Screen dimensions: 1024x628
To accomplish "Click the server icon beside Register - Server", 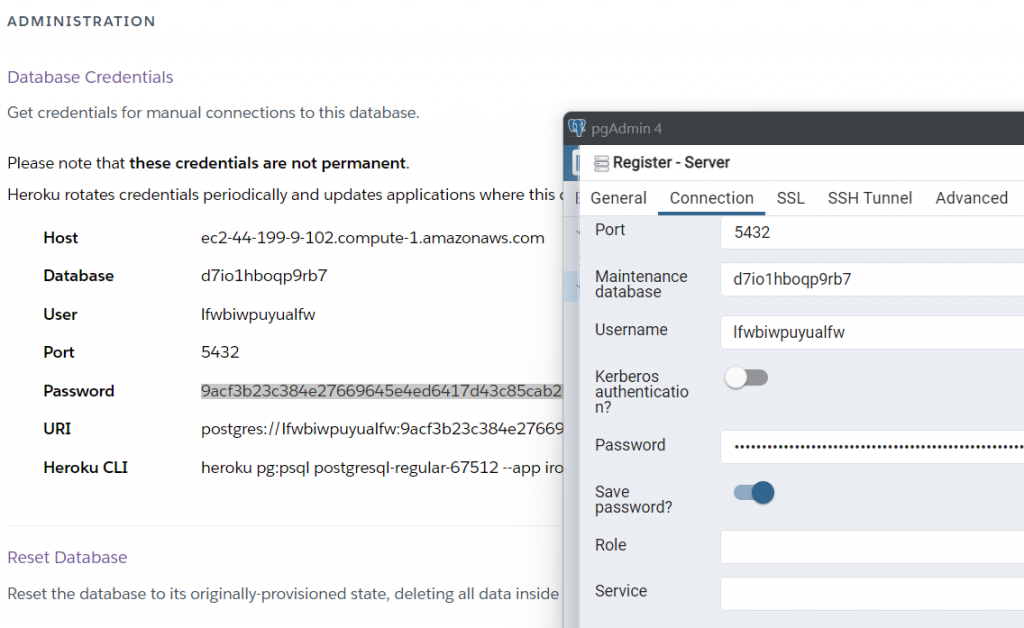I will pyautogui.click(x=601, y=163).
